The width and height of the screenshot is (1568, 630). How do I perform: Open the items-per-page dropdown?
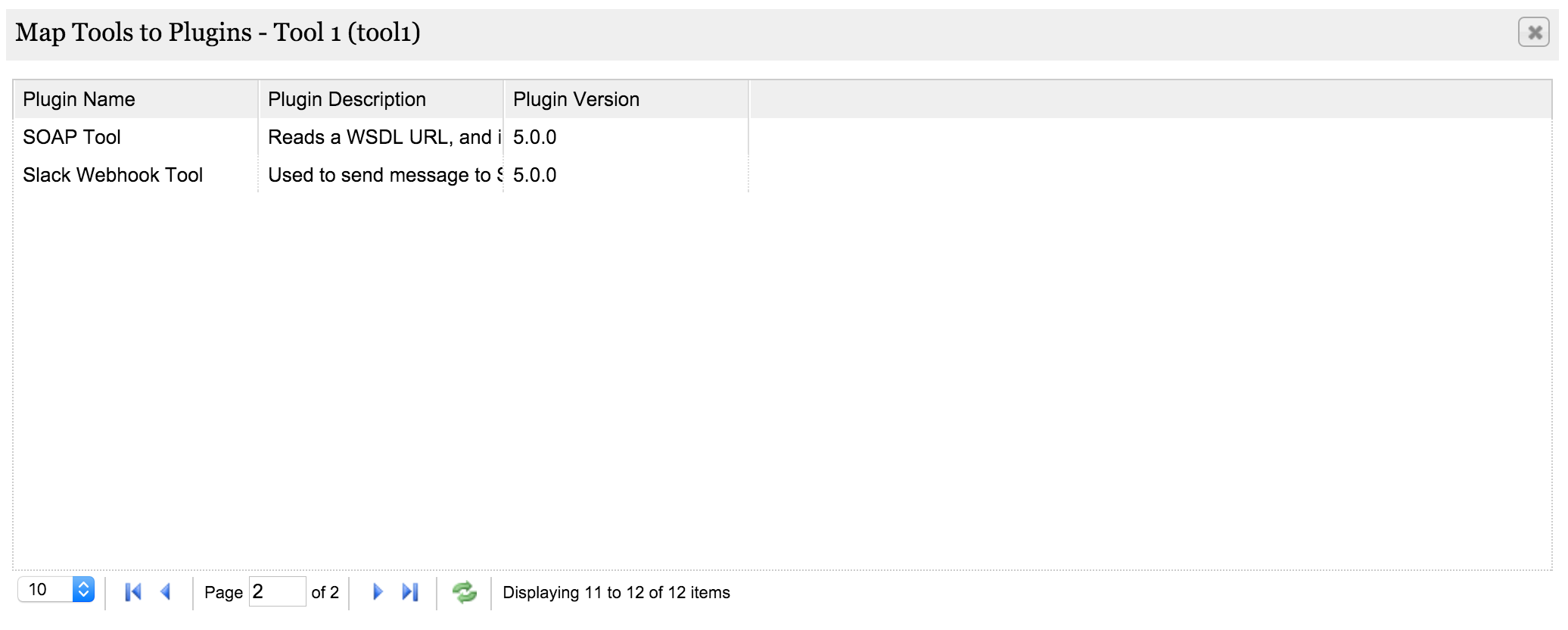pos(83,590)
